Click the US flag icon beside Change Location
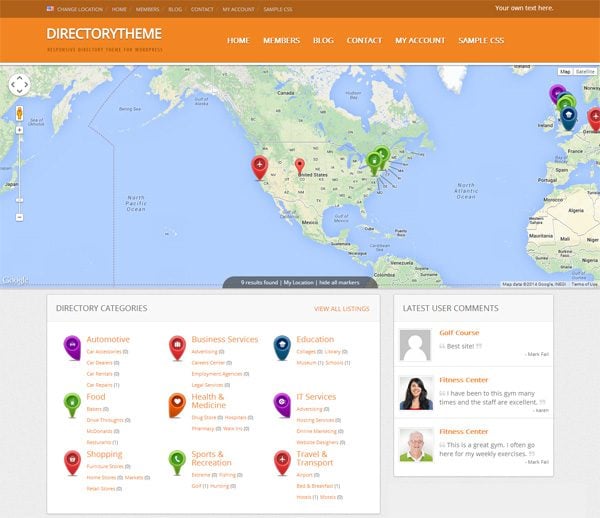The height and width of the screenshot is (518, 600). click(x=50, y=8)
